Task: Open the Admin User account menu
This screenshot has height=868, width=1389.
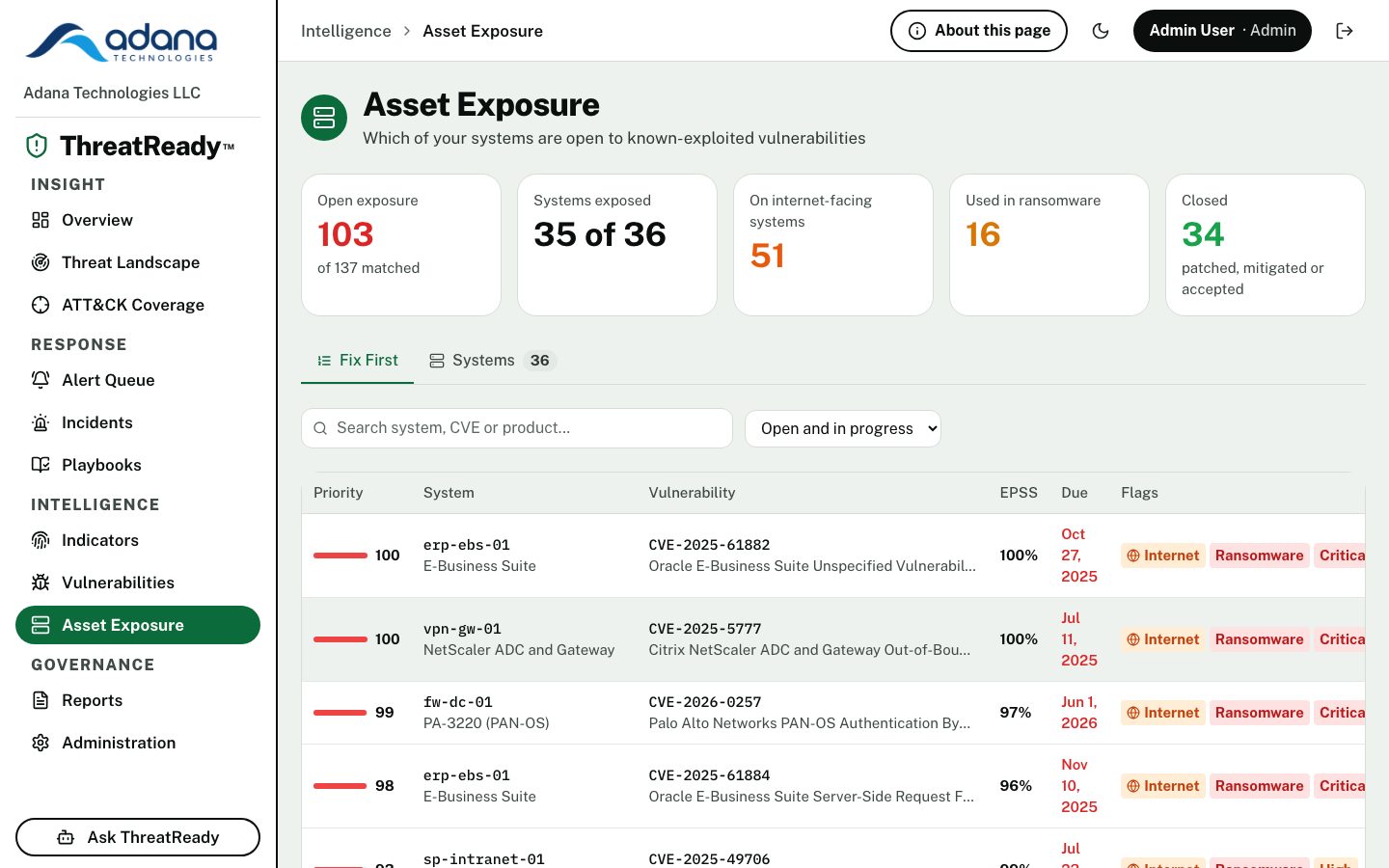Action: (1222, 31)
